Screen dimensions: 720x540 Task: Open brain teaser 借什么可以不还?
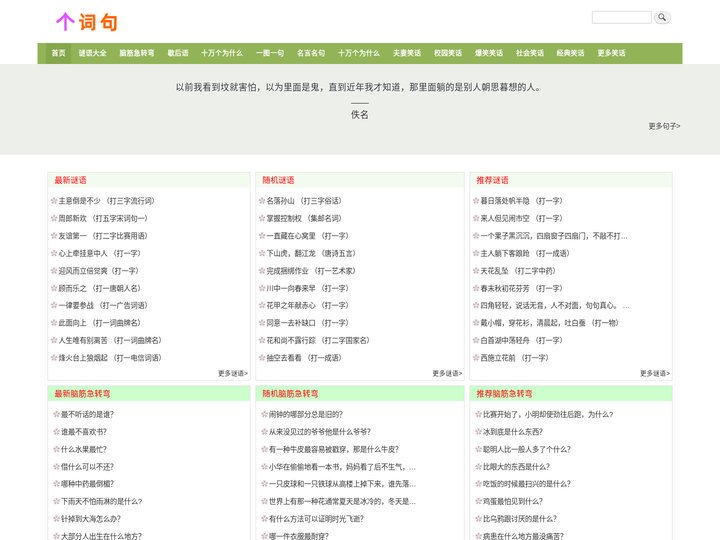(87, 467)
